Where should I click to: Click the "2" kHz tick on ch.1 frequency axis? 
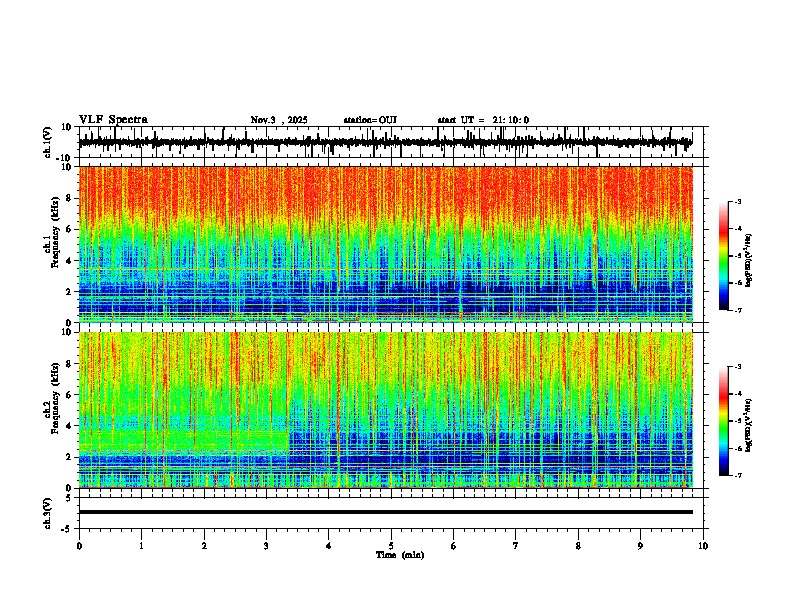pyautogui.click(x=69, y=292)
